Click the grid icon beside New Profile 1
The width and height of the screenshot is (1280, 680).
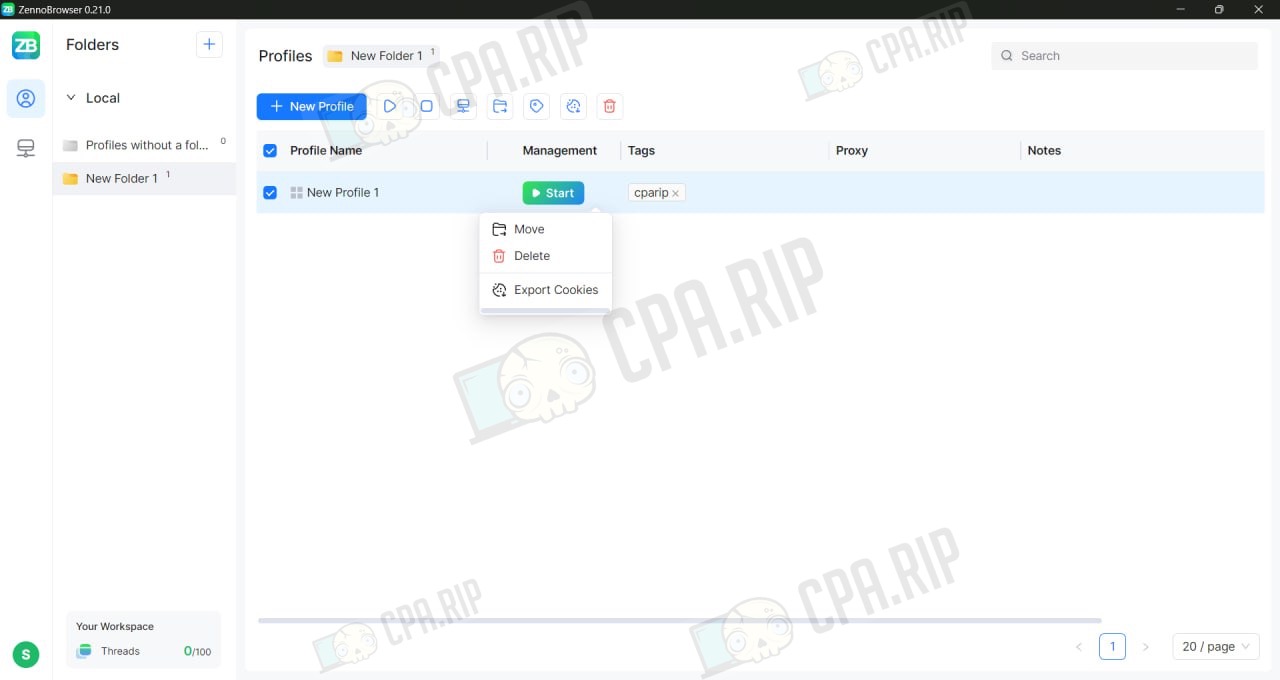pos(296,193)
